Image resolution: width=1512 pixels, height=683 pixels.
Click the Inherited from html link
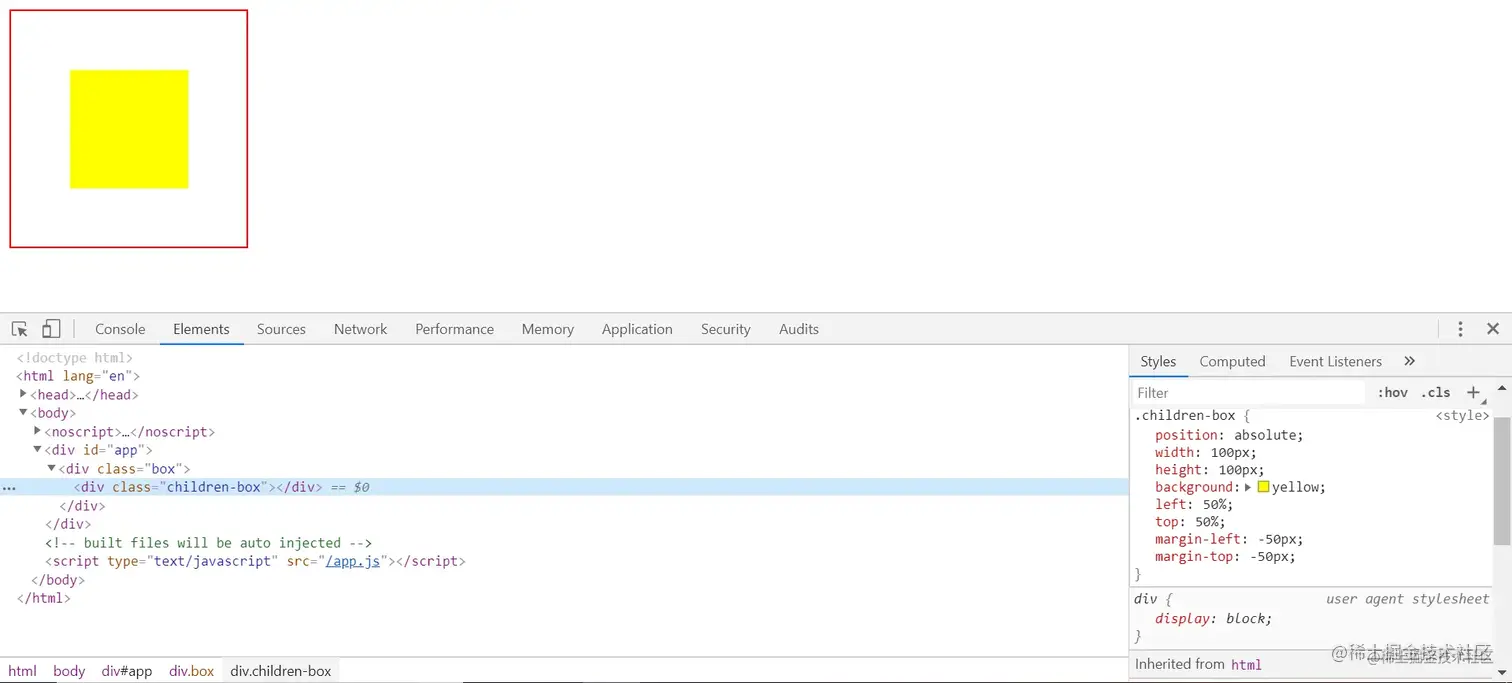tap(1246, 664)
